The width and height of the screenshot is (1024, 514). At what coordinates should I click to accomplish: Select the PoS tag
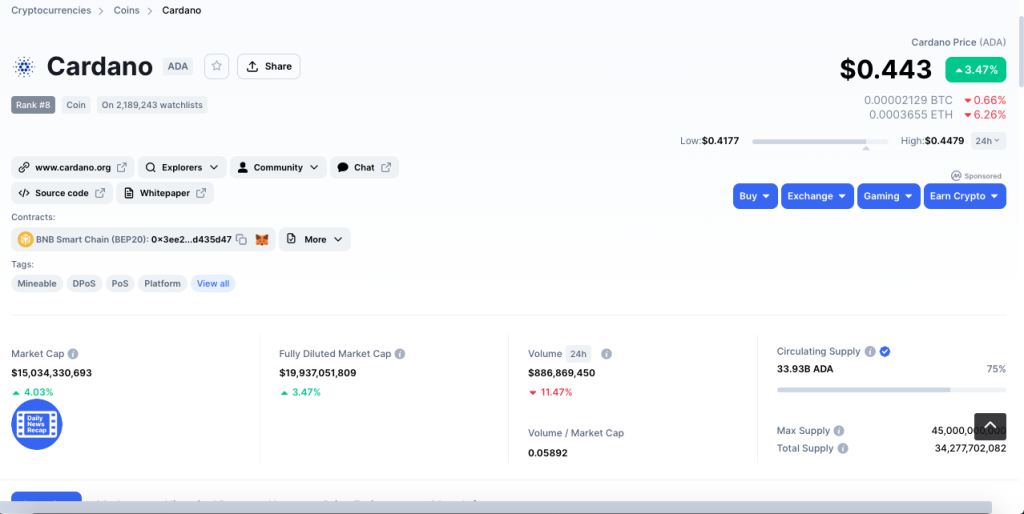[120, 283]
